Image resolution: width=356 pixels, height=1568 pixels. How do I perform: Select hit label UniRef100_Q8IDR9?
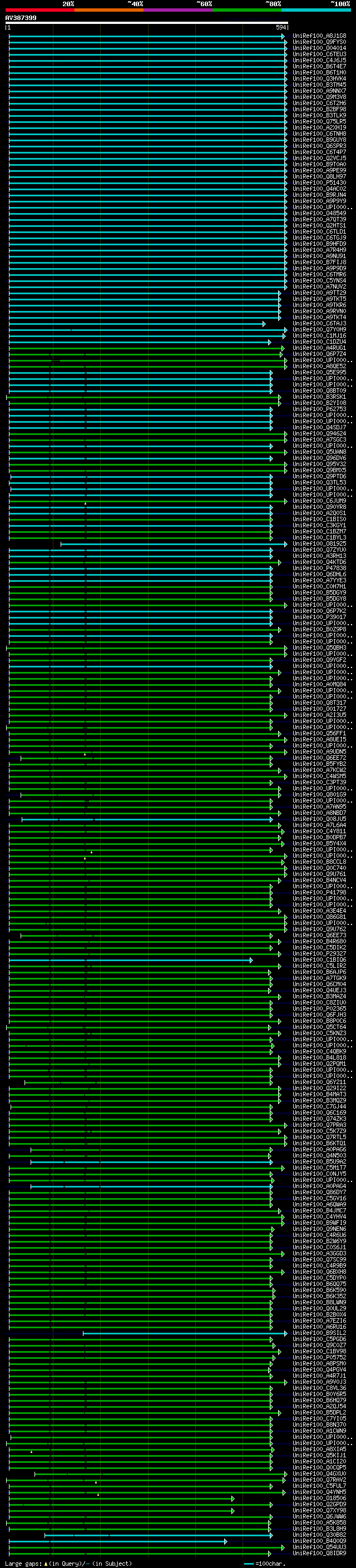pyautogui.click(x=319, y=1554)
